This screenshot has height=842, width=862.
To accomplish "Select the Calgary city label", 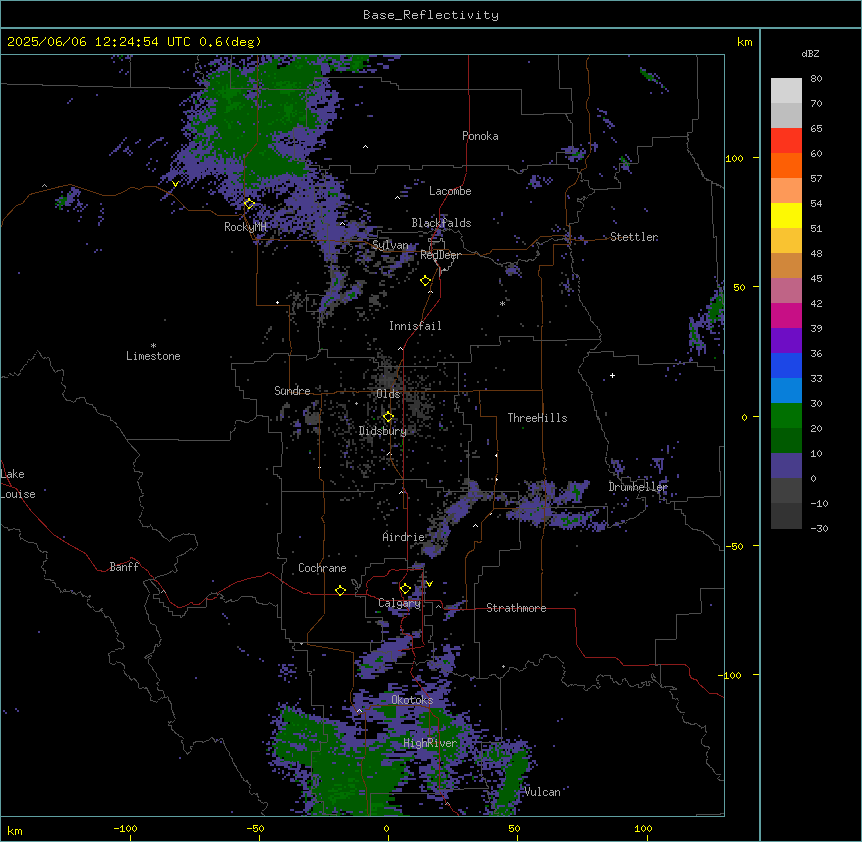I will pos(399,603).
